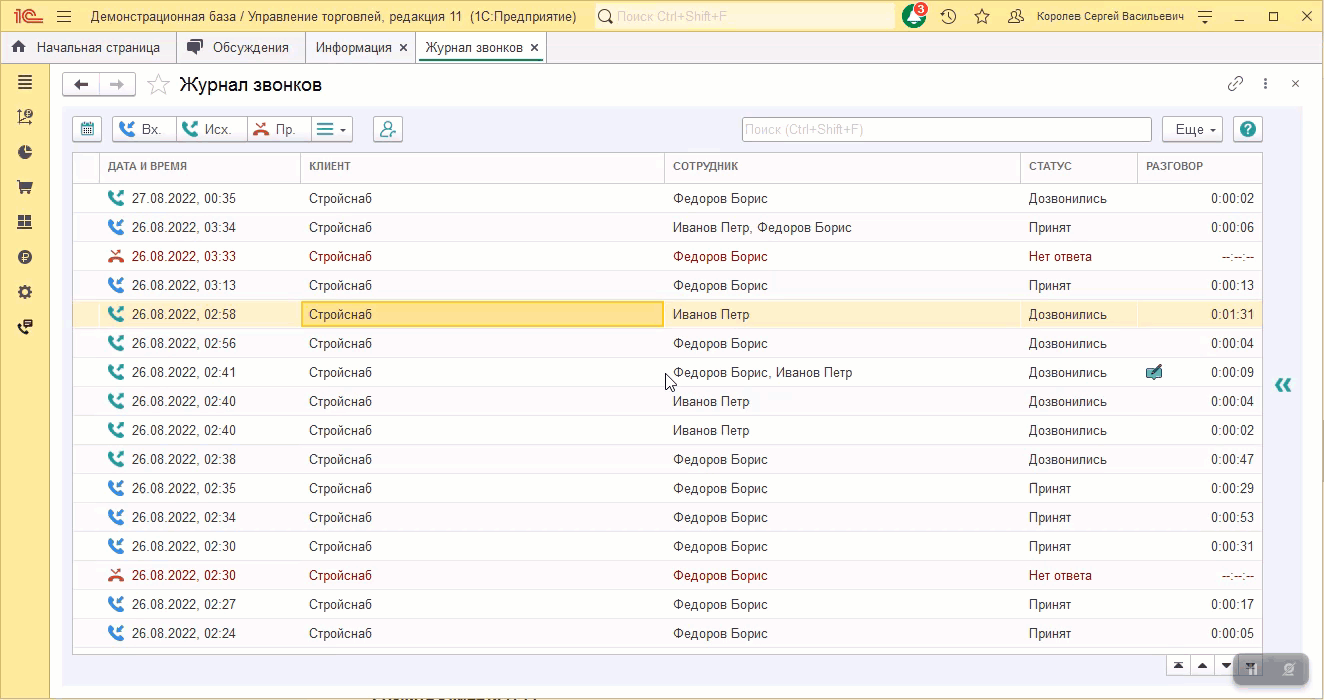Click the back navigation arrow button
The width and height of the screenshot is (1324, 700).
tap(82, 85)
